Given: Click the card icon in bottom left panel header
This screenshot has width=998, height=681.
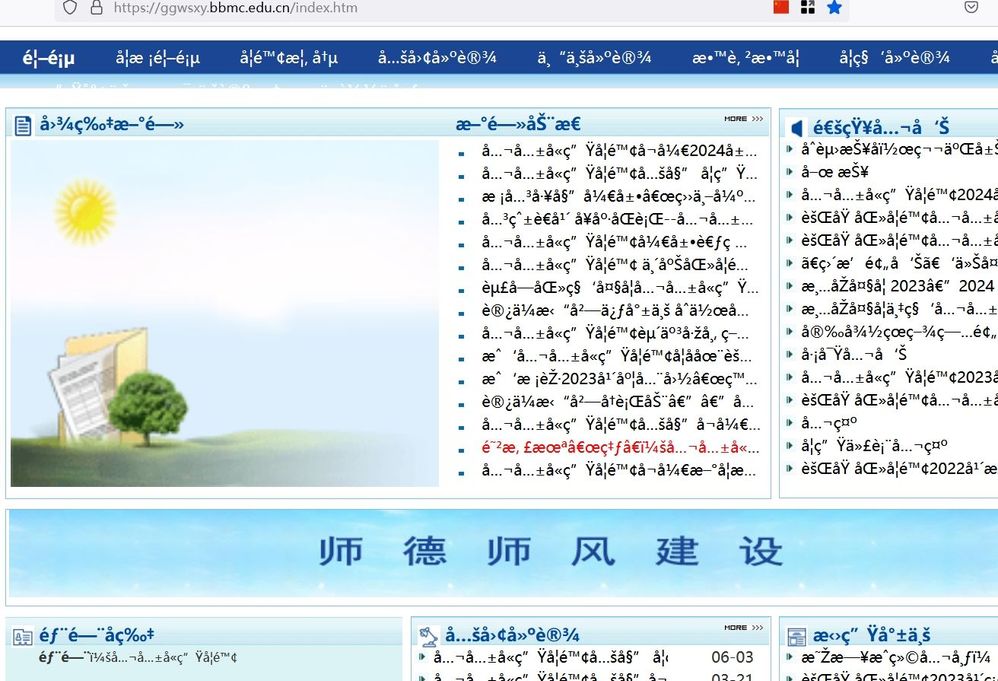Looking at the screenshot, I should 23,636.
